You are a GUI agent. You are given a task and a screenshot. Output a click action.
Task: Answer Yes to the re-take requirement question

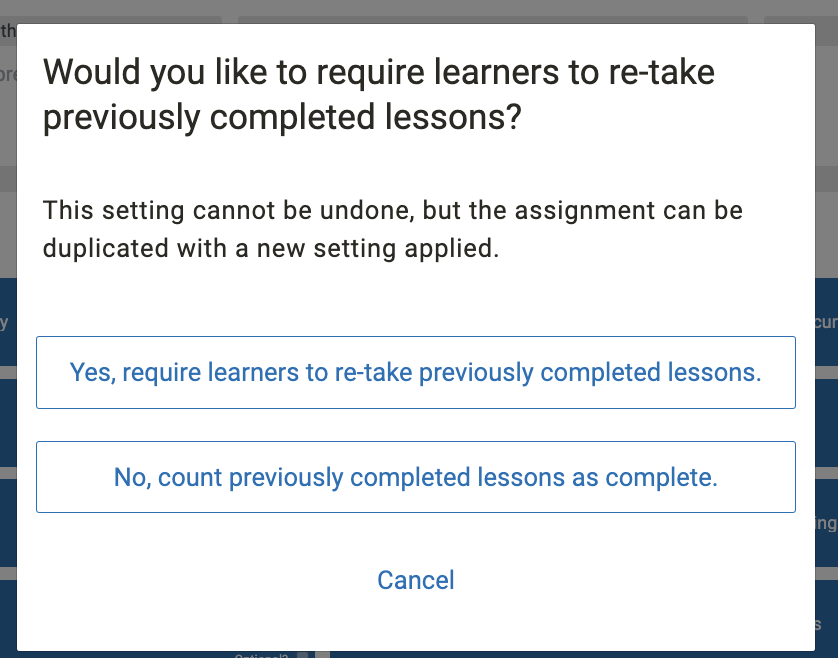click(416, 373)
